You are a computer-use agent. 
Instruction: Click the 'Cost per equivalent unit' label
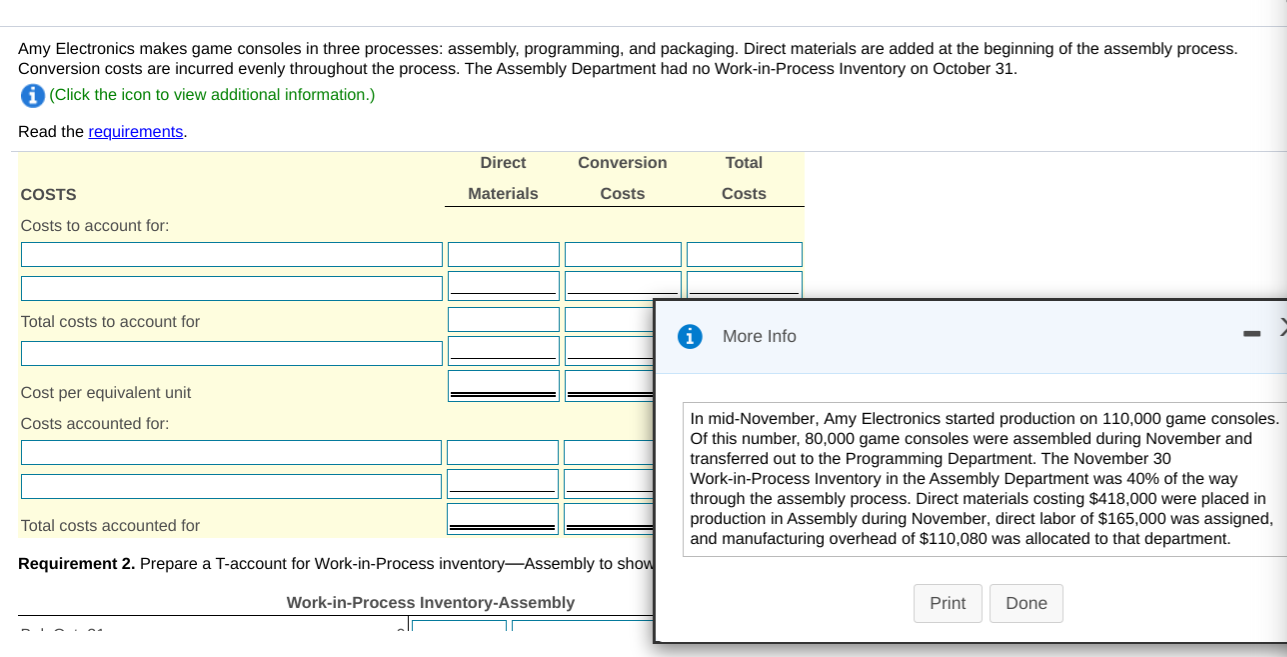click(x=106, y=393)
